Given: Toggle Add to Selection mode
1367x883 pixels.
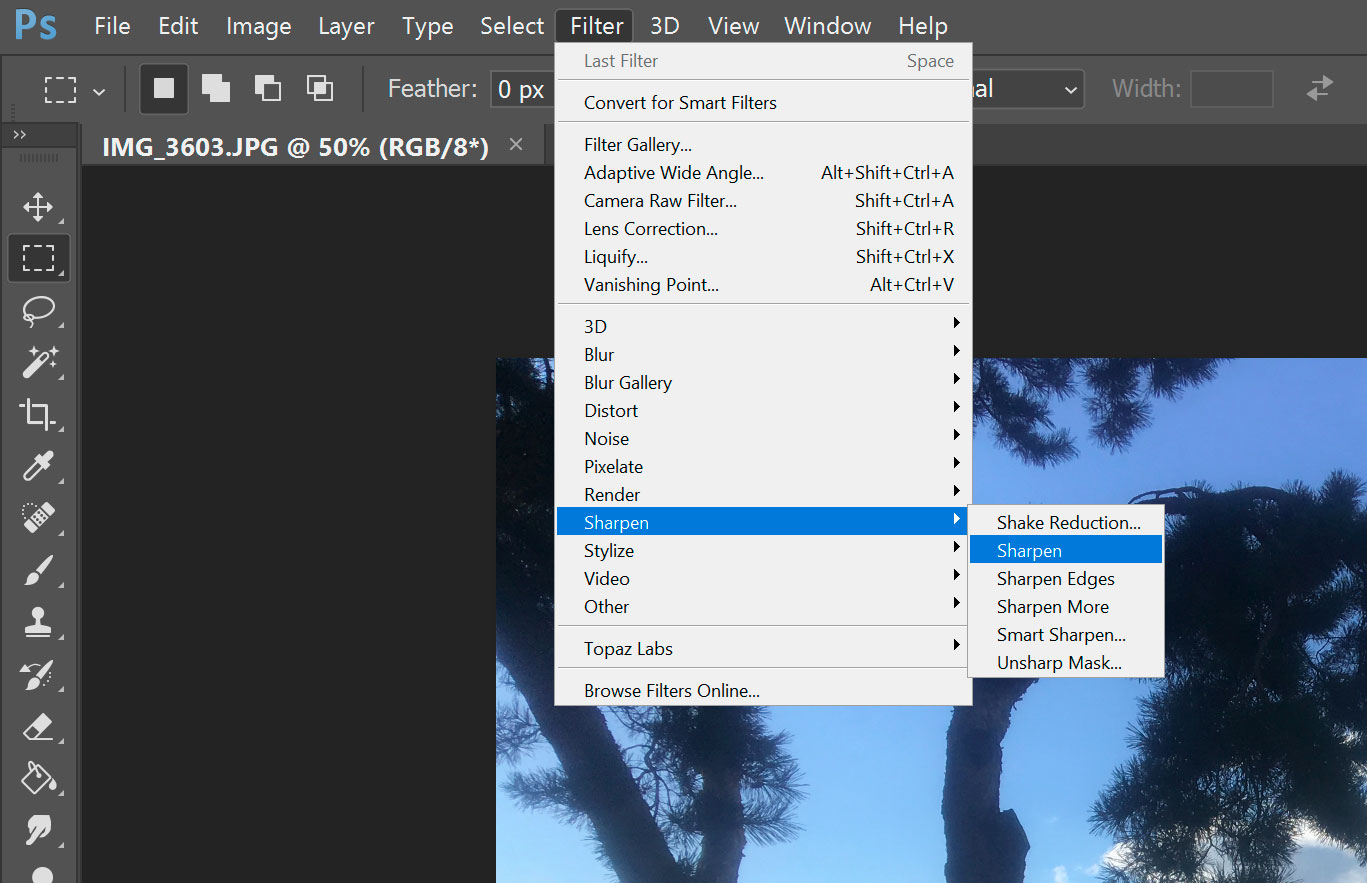Looking at the screenshot, I should [215, 88].
